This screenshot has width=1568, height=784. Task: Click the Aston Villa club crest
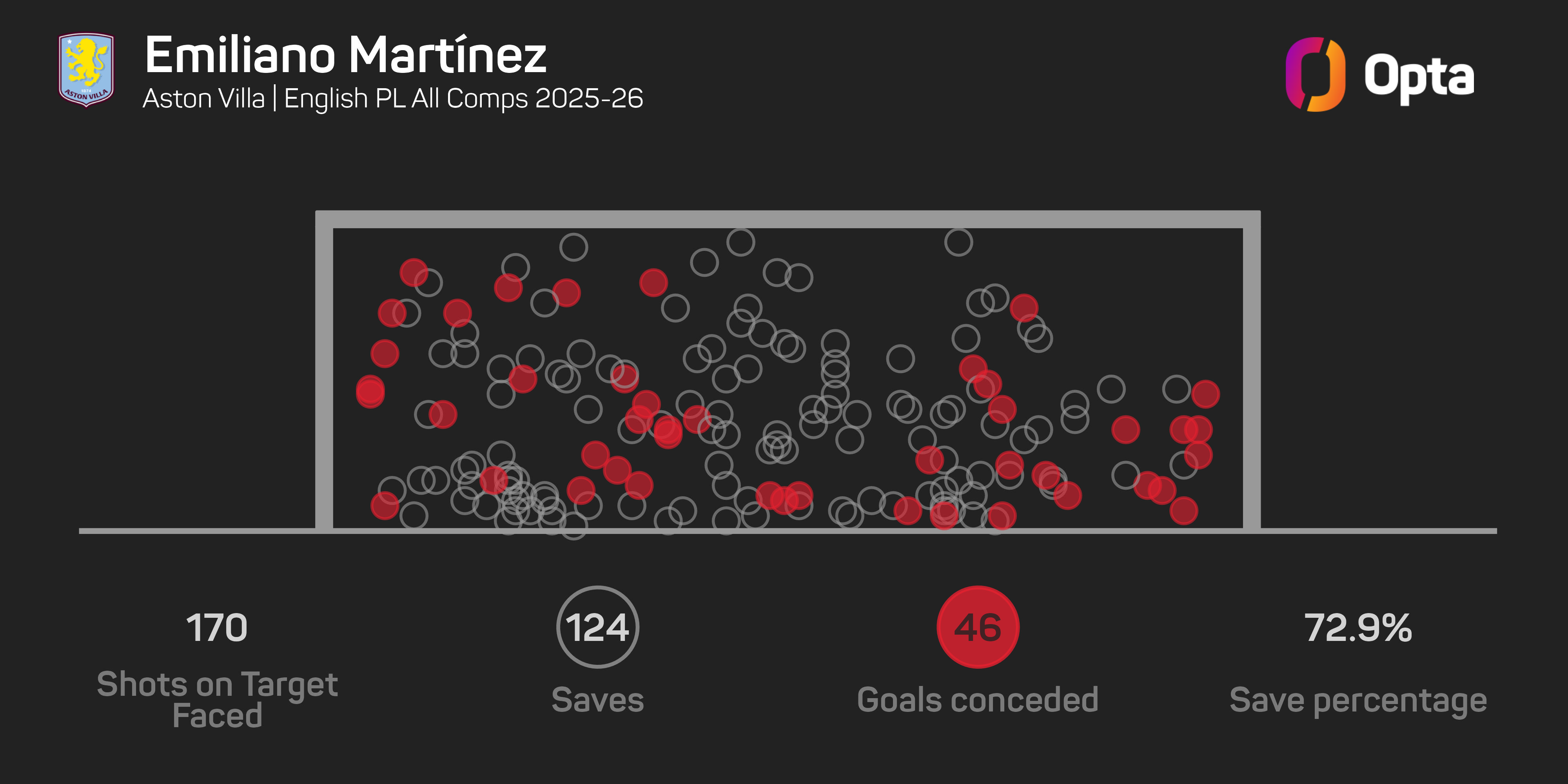point(86,70)
